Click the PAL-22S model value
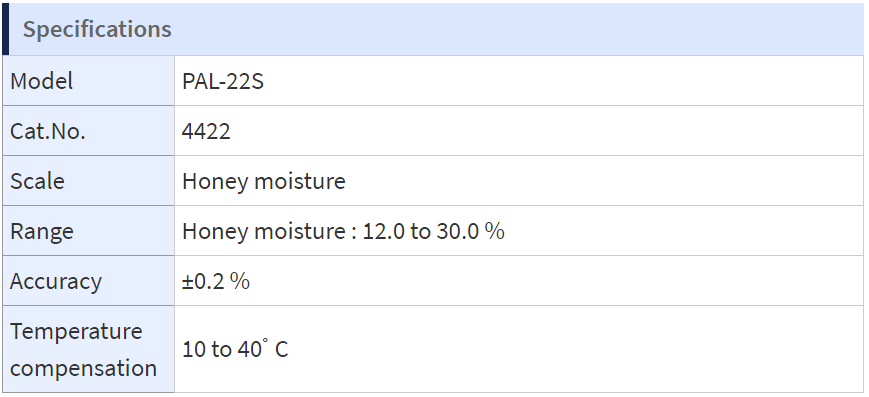 (223, 81)
